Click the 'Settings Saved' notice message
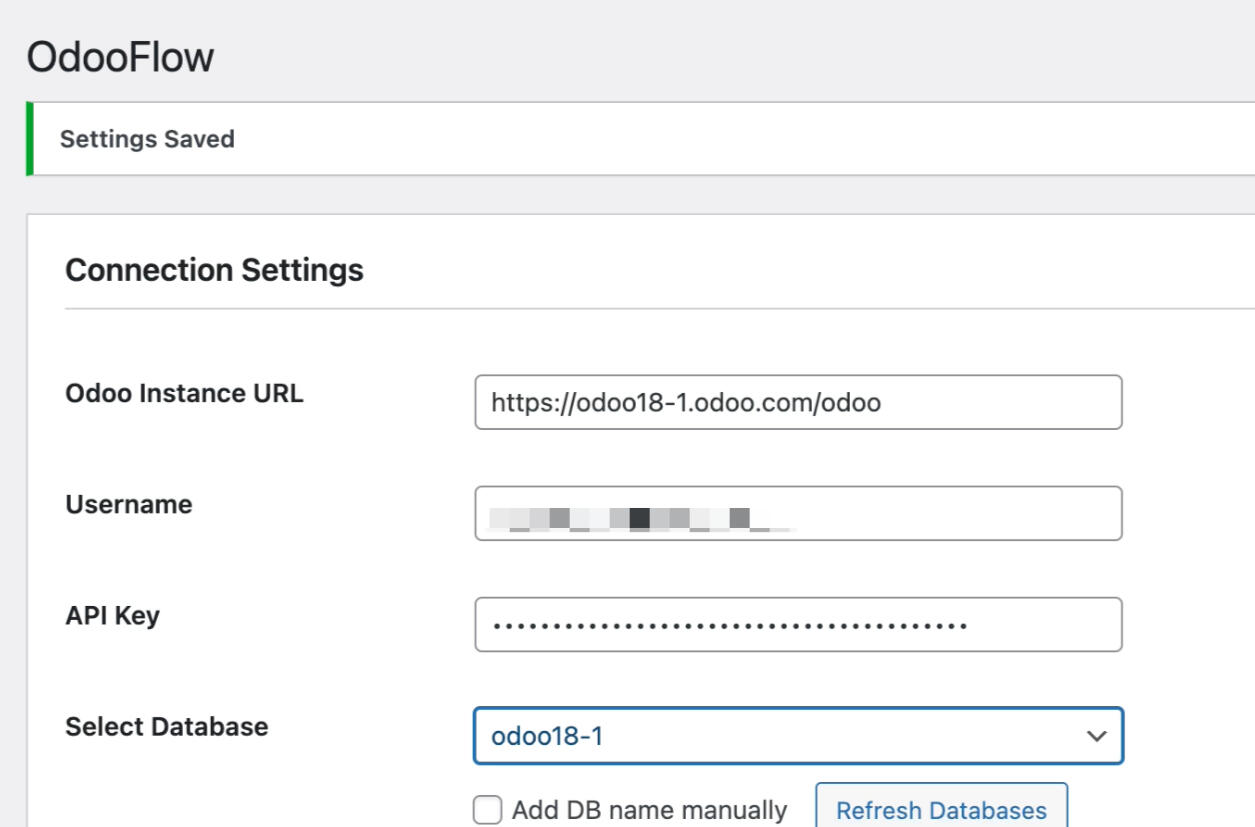 point(147,139)
